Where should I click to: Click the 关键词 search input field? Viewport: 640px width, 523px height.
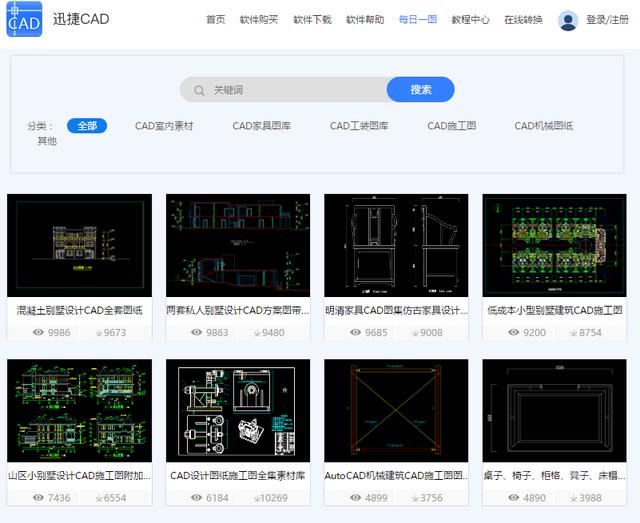pos(283,89)
